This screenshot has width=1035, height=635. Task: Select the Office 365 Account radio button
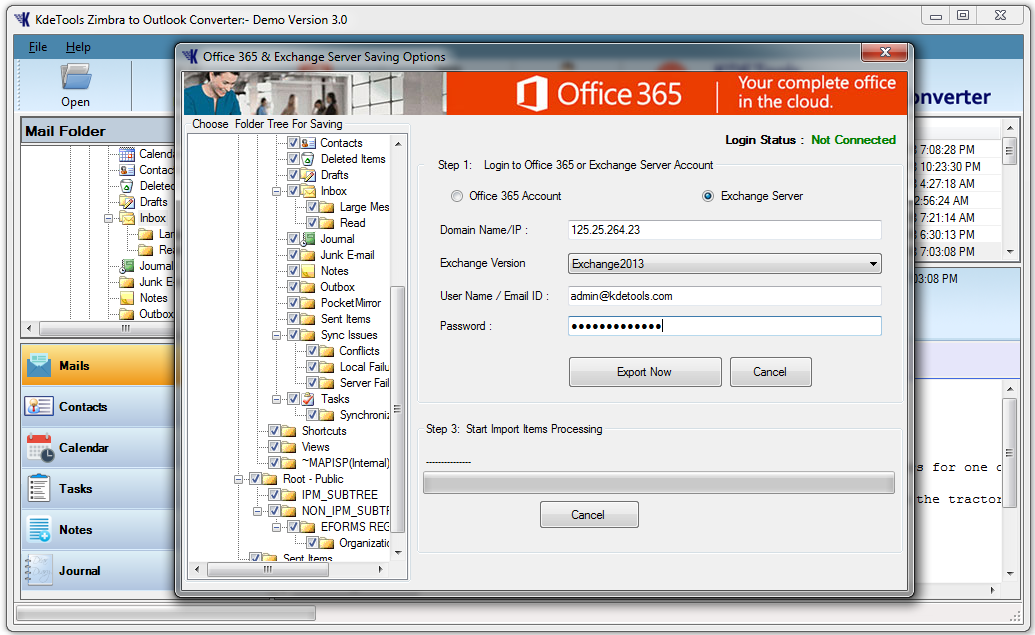(x=457, y=196)
